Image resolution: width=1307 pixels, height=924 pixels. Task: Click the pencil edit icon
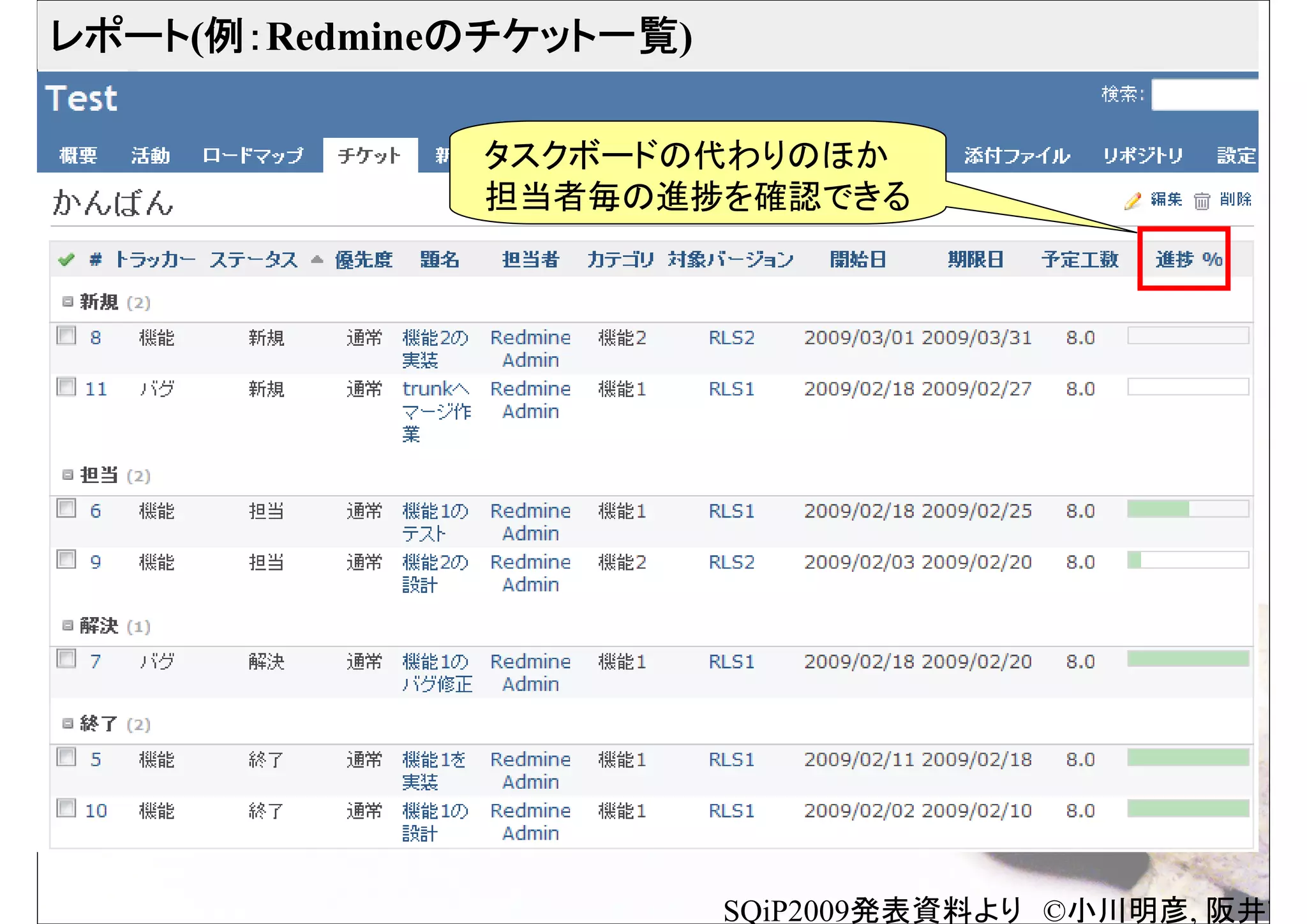(x=1133, y=200)
